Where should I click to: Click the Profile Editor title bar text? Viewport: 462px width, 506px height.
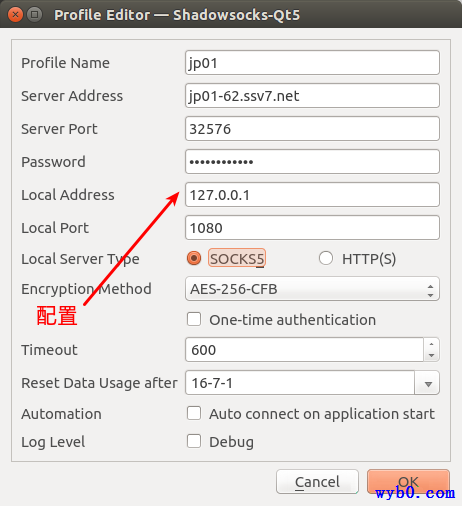177,15
